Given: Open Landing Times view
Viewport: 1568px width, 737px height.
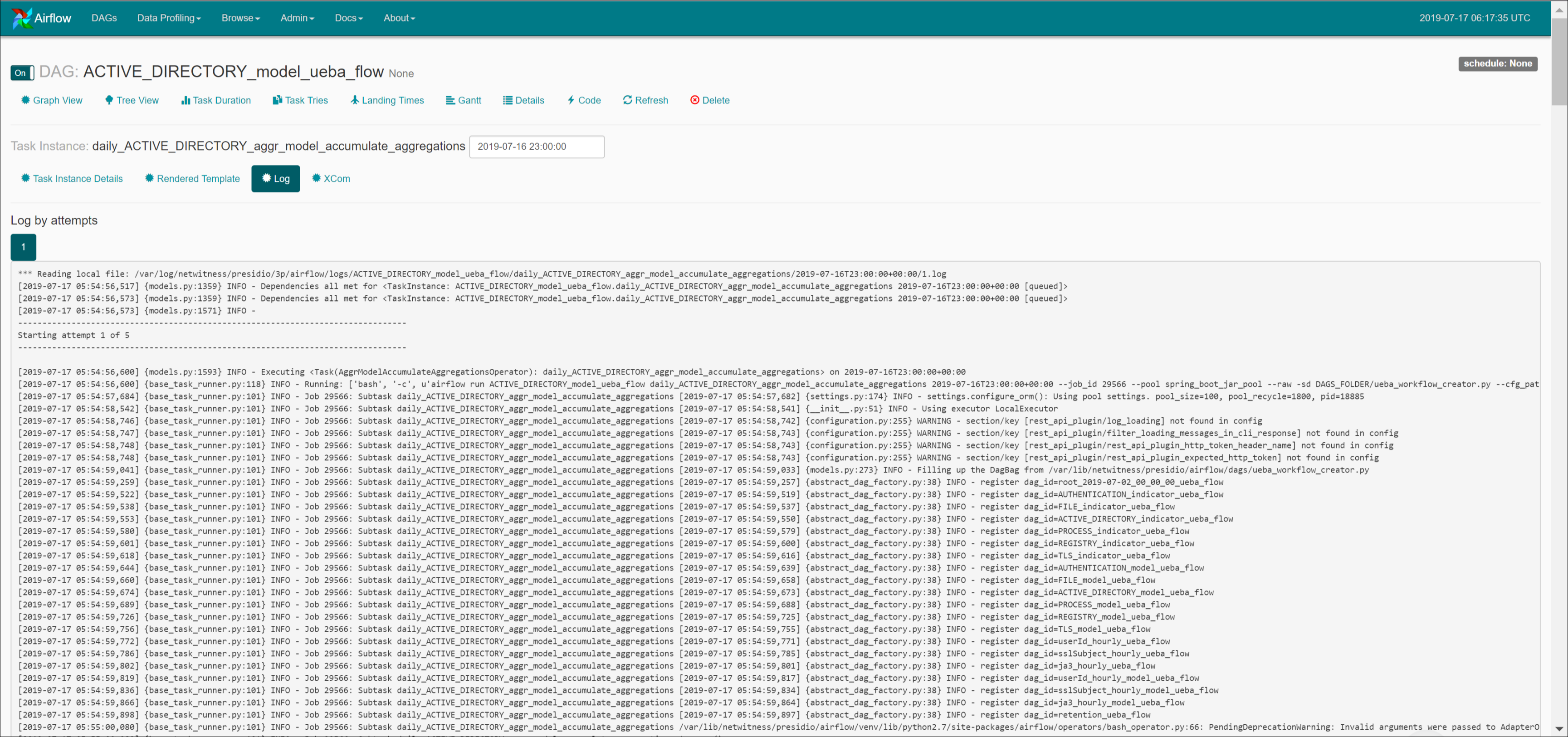Looking at the screenshot, I should 387,100.
